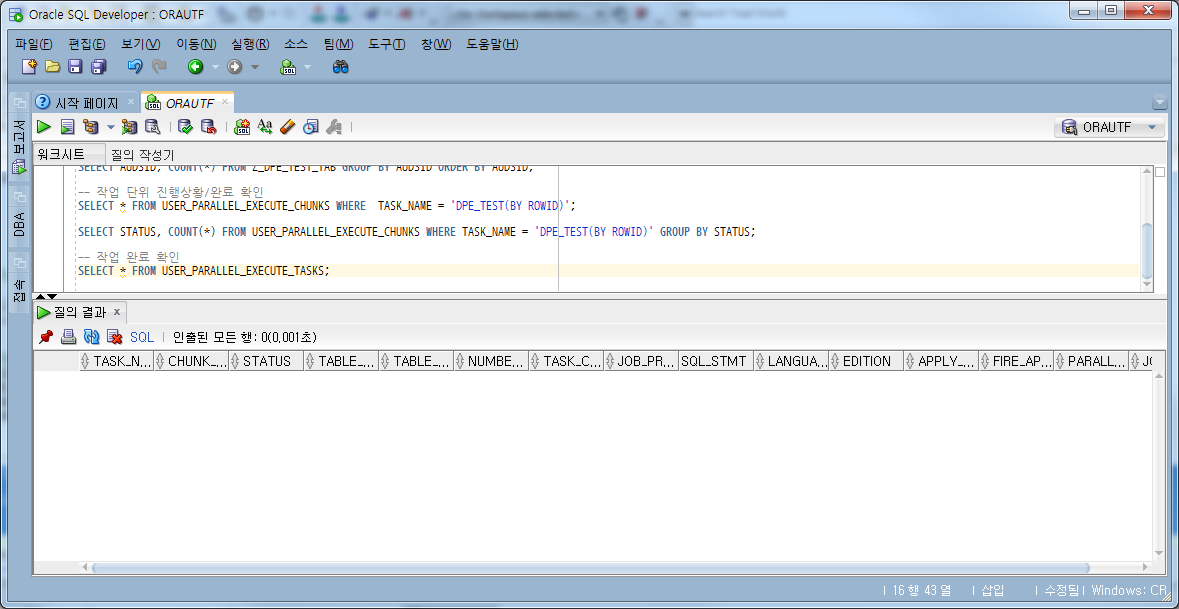Open a SQL worksheet from main toolbar
This screenshot has width=1179, height=609.
289,66
